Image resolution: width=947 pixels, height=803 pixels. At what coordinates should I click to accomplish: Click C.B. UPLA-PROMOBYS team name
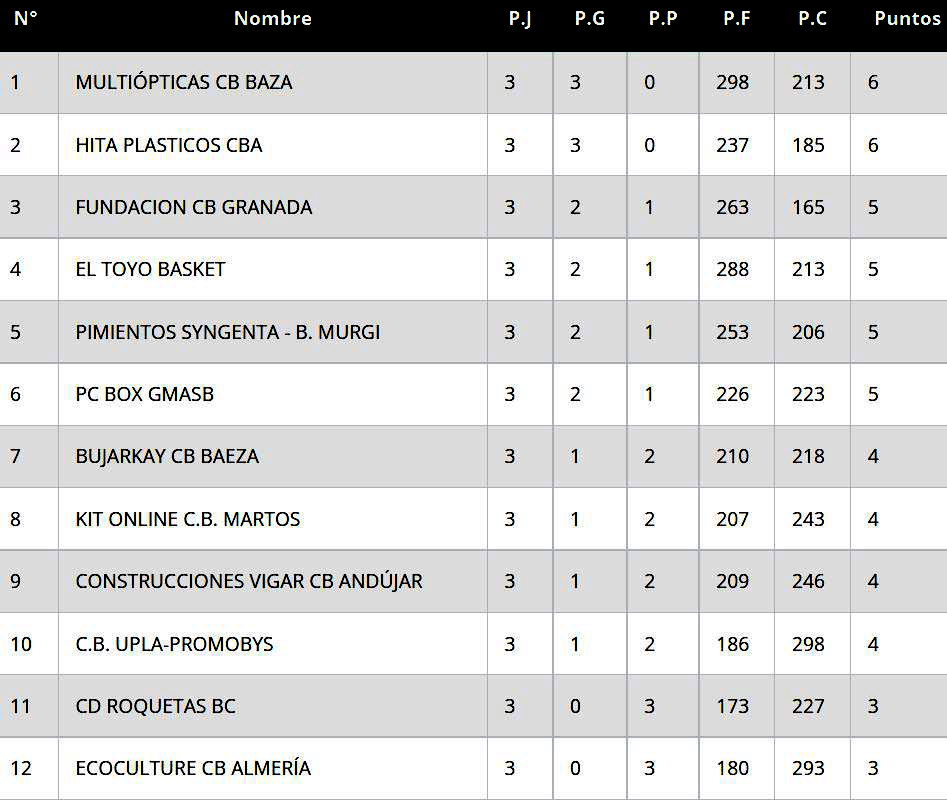click(174, 644)
